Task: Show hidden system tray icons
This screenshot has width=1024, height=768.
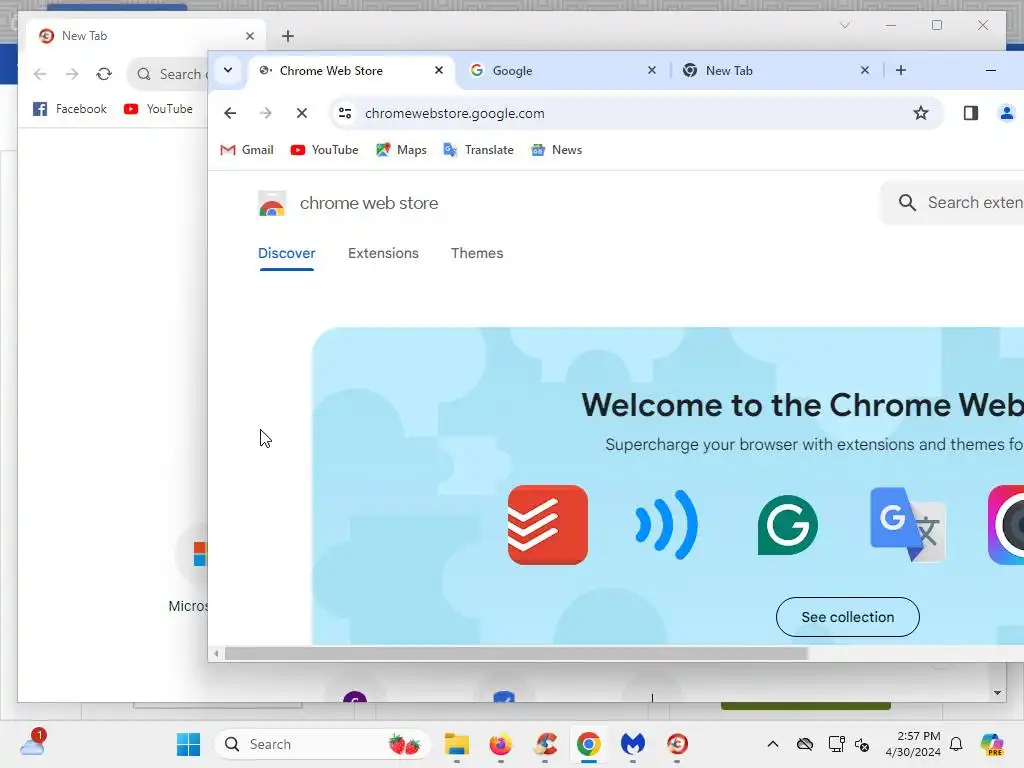Action: tap(773, 744)
